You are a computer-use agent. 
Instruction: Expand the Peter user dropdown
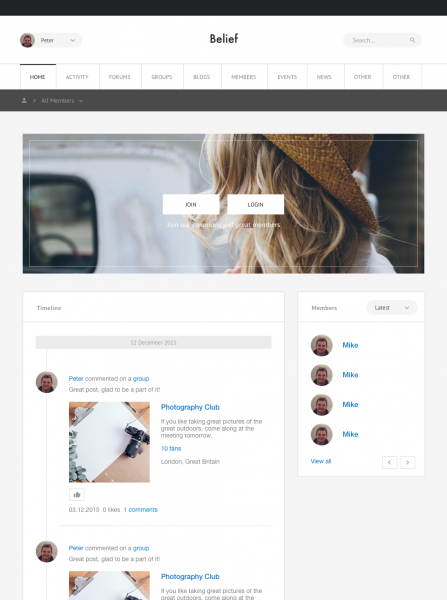coord(72,40)
